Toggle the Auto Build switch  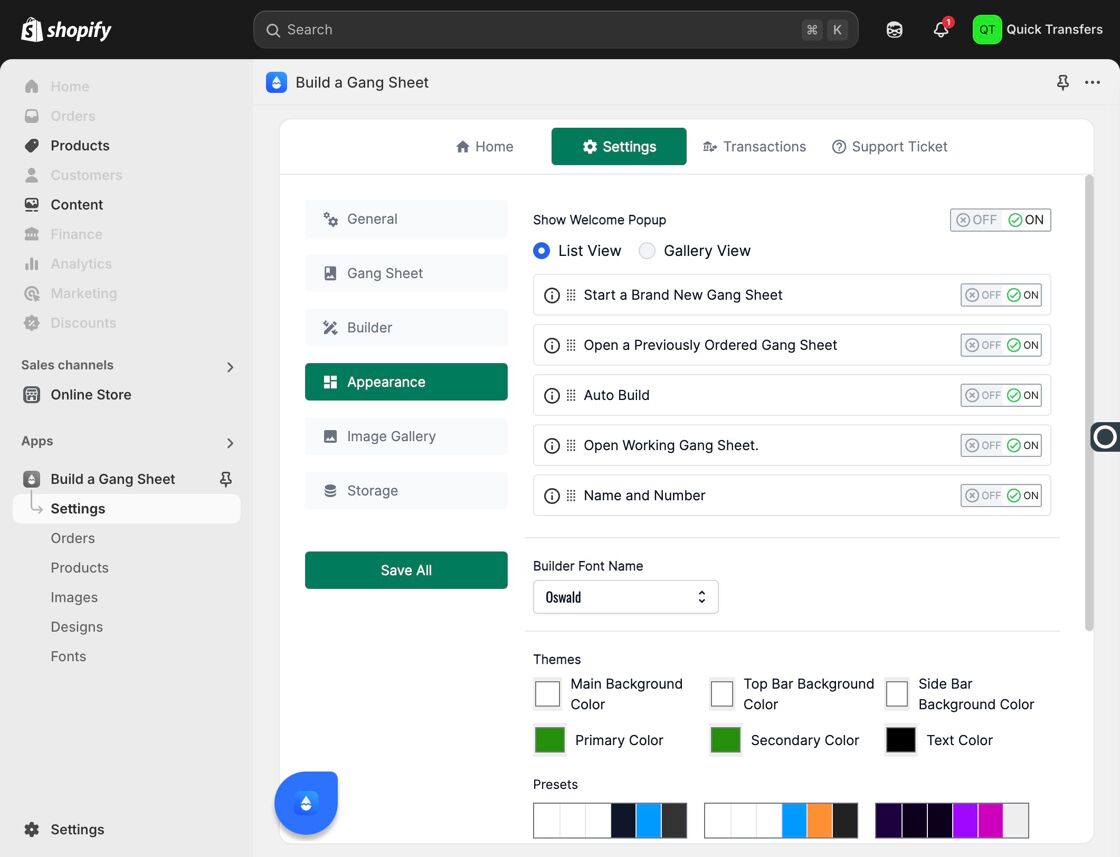1001,395
